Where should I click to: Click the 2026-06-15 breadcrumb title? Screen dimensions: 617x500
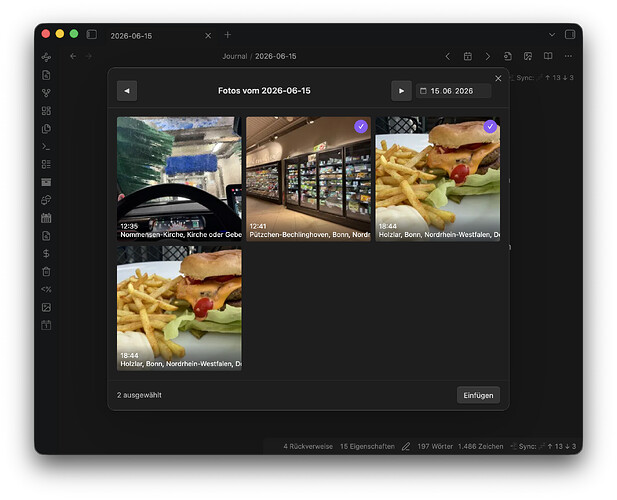(275, 56)
